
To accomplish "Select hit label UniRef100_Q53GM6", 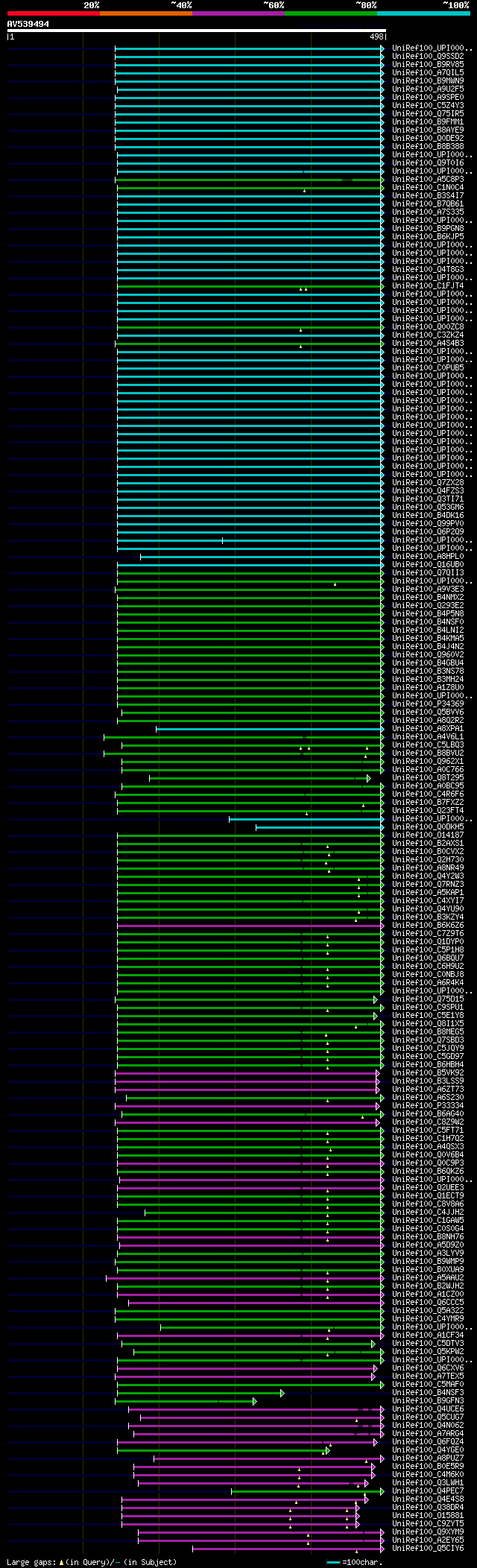I will (428, 507).
